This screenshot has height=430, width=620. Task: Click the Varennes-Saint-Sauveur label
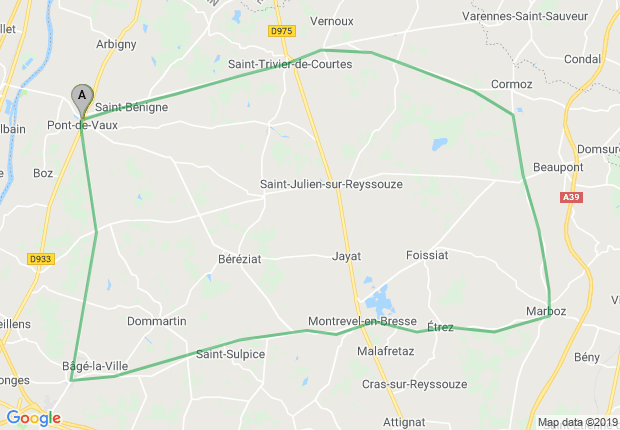(525, 16)
